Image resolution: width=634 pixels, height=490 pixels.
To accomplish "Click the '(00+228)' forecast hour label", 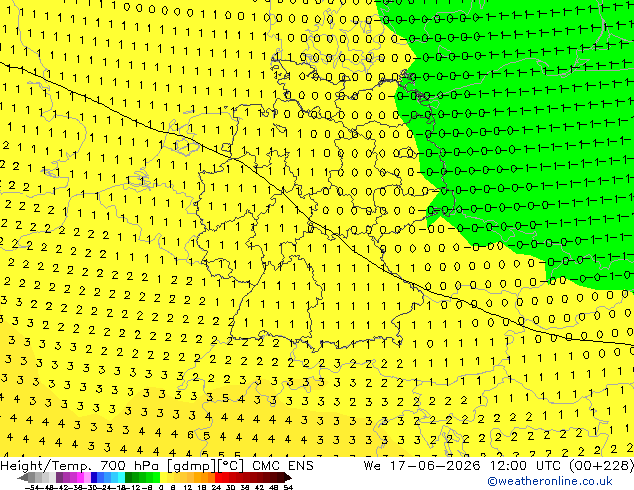I will point(601,466).
